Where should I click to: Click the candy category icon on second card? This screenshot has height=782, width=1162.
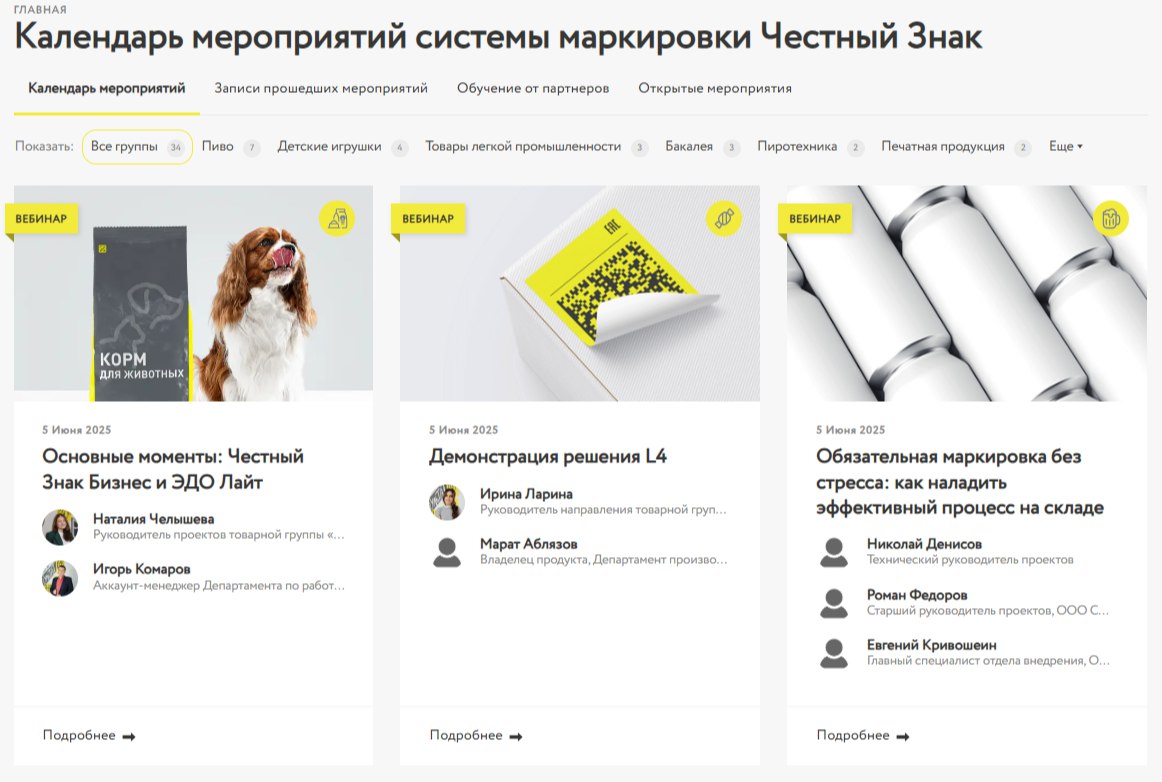pos(724,218)
